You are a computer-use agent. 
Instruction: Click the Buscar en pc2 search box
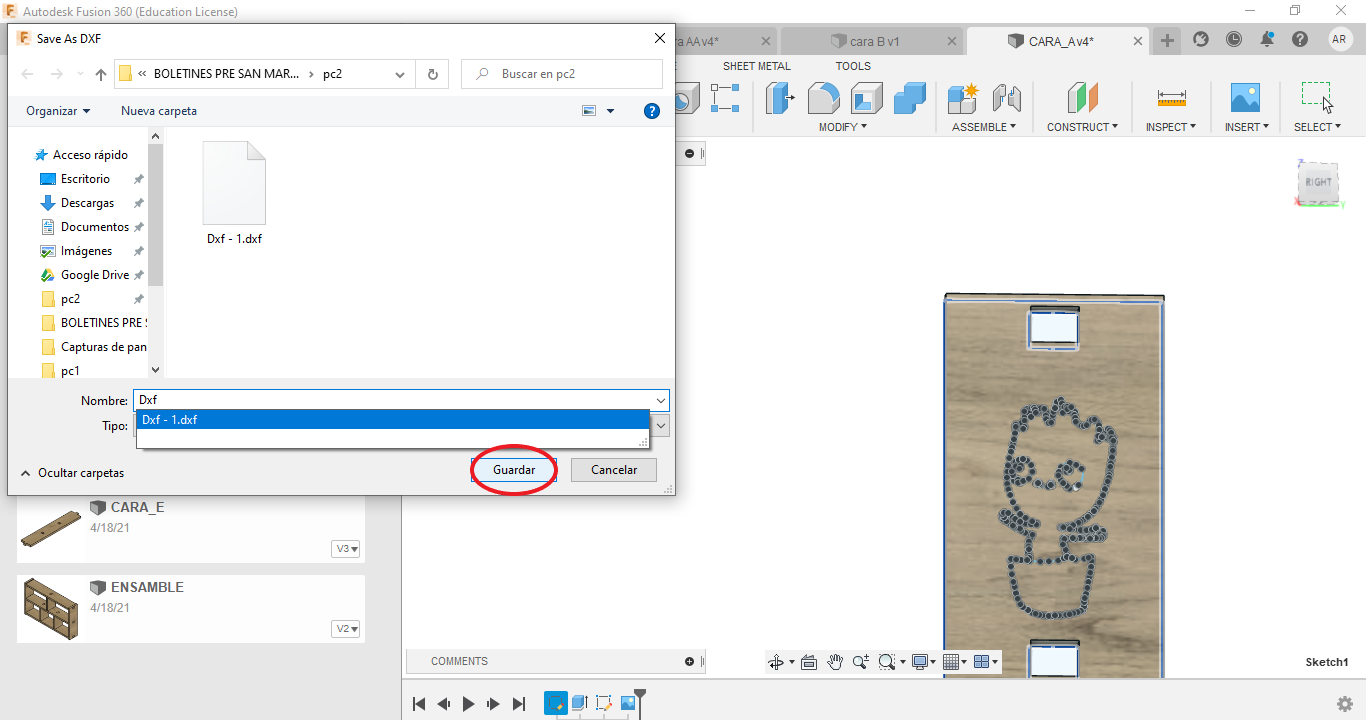562,74
